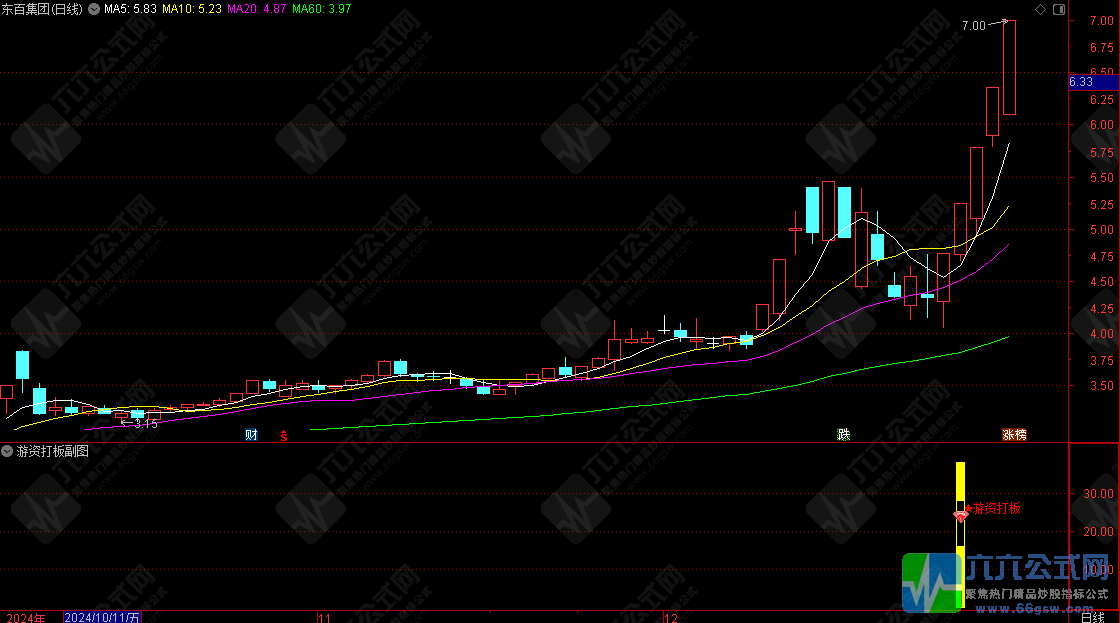
Task: Click the MA5: 5.83 indicator label
Action: [131, 9]
